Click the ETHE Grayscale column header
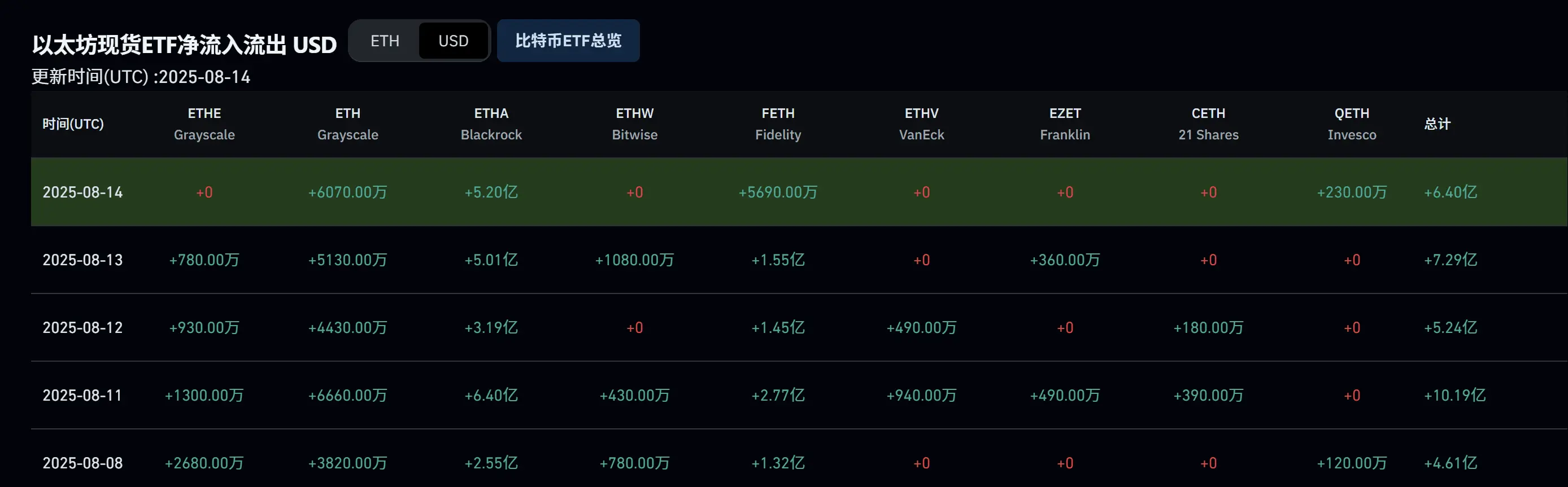 pos(204,124)
